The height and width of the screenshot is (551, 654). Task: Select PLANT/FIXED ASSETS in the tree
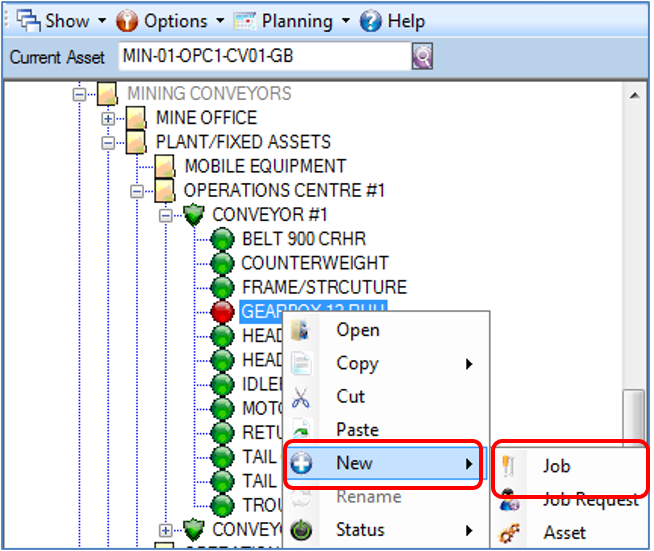tap(243, 142)
